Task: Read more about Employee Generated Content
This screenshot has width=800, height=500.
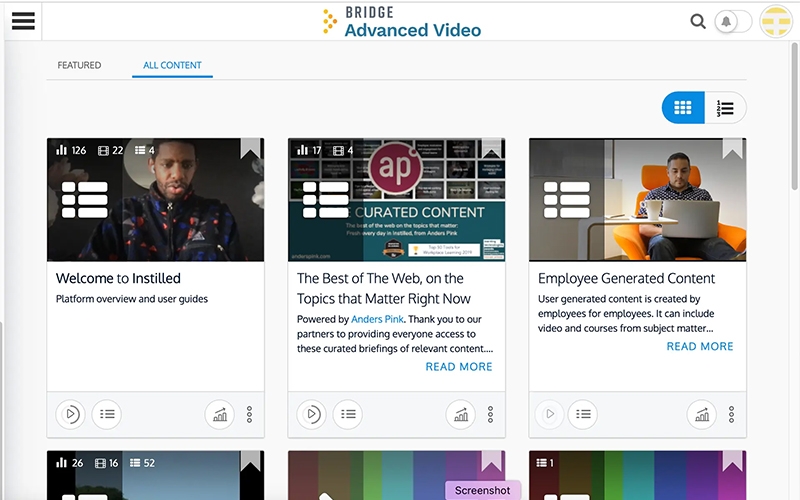Action: (x=699, y=346)
